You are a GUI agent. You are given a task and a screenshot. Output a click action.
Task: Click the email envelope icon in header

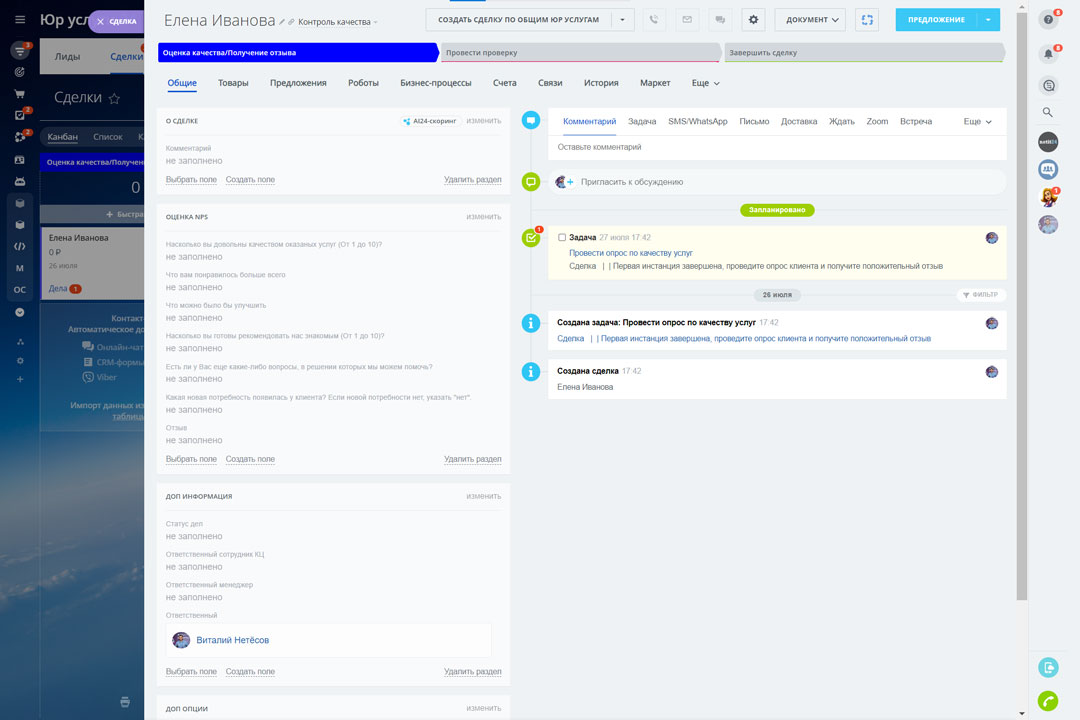686,20
